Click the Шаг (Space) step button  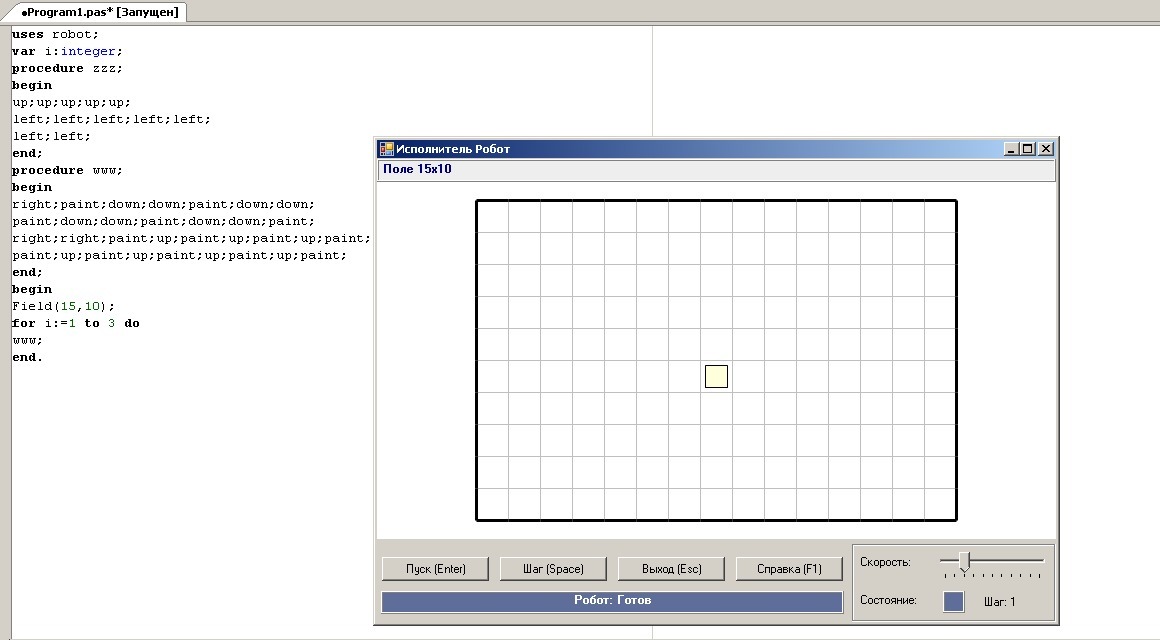click(553, 568)
